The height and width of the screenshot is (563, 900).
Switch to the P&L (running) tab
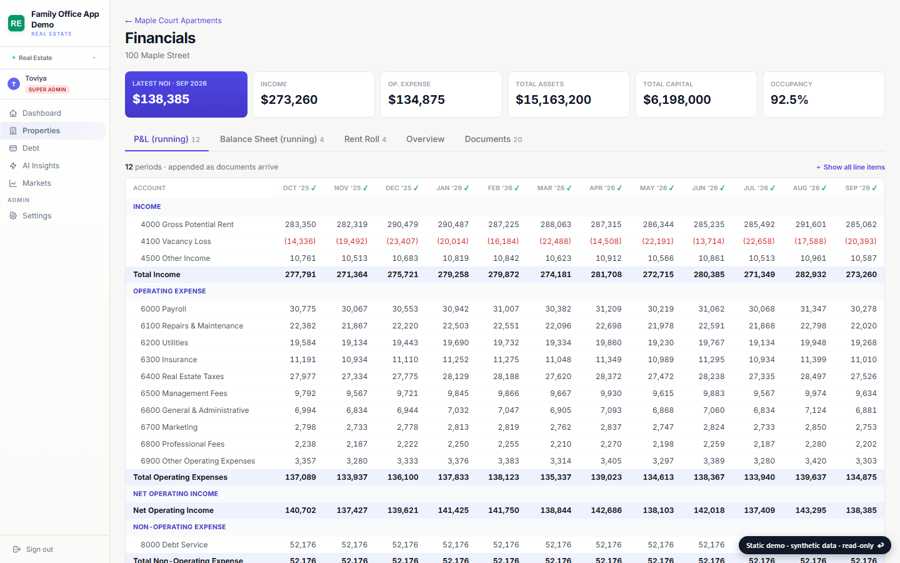click(x=166, y=139)
